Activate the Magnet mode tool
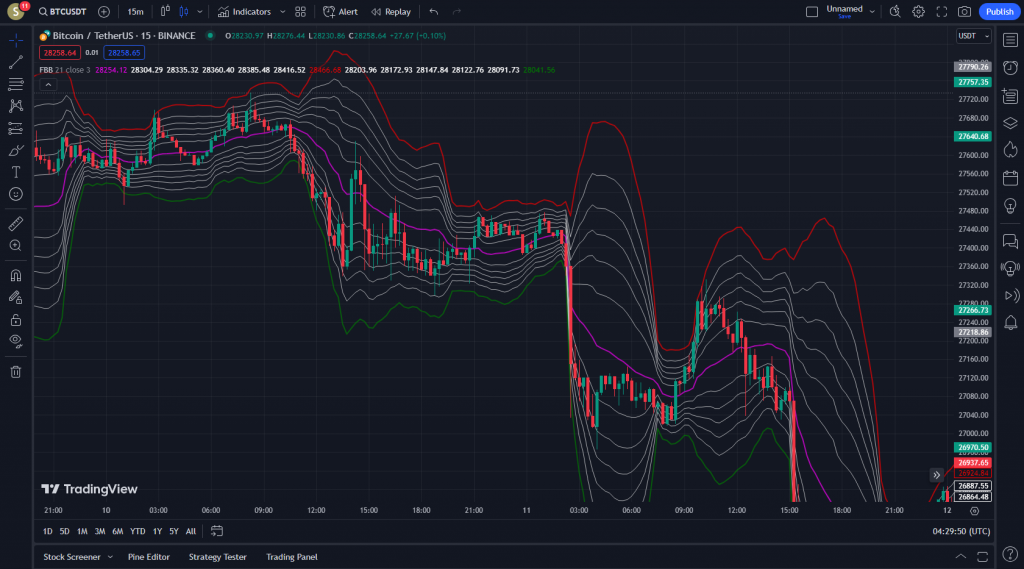This screenshot has height=569, width=1024. (x=15, y=275)
